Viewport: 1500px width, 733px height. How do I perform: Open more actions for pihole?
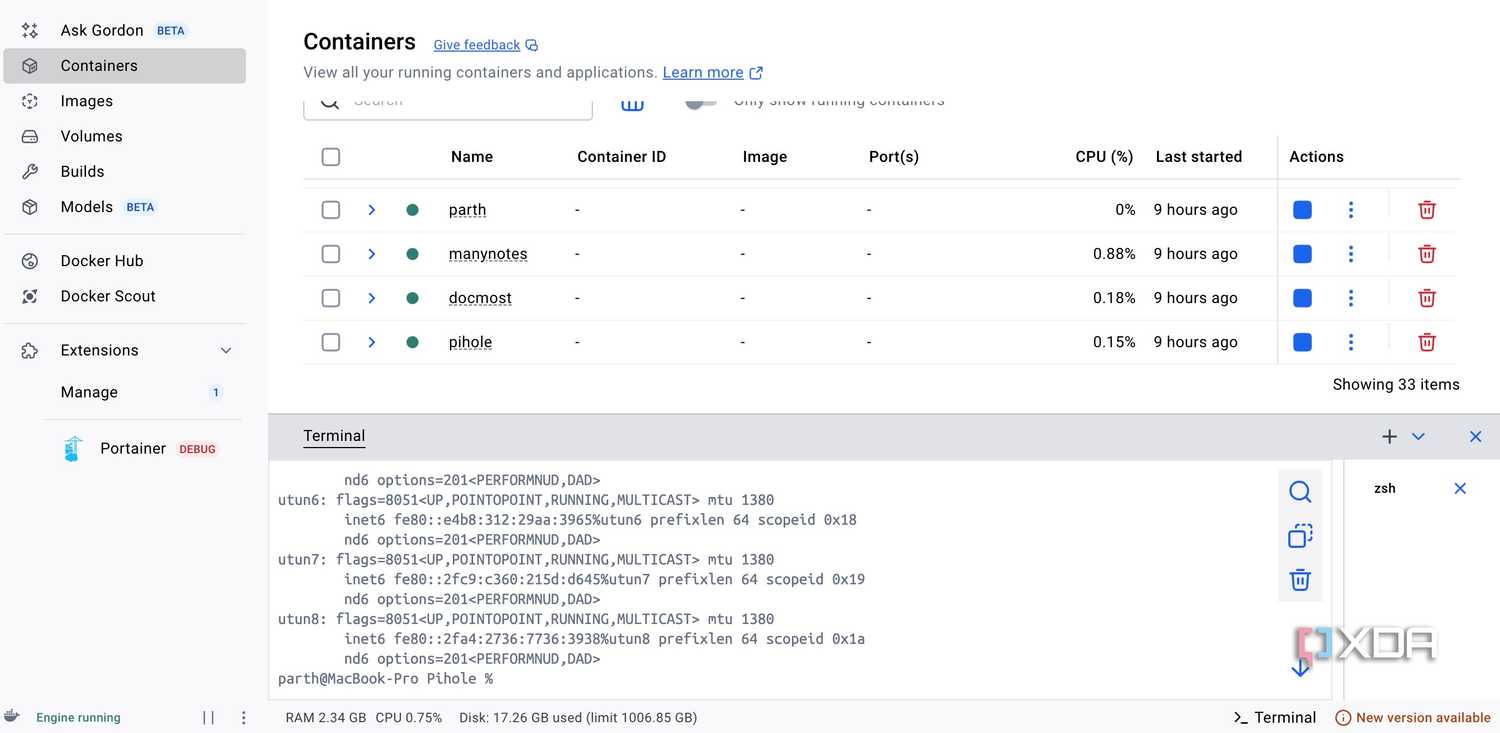[1351, 342]
